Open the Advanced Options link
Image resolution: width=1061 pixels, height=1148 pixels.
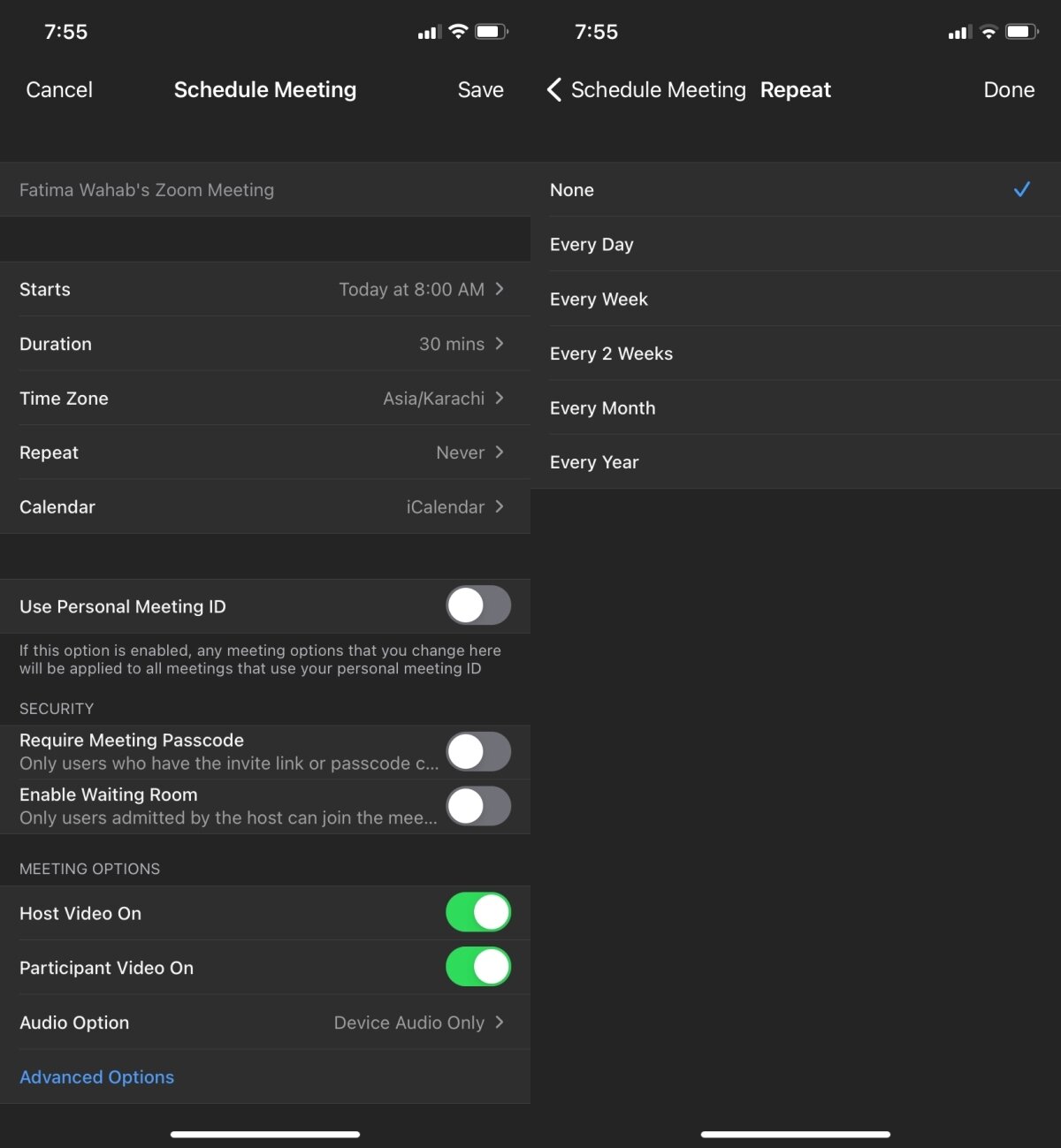[x=97, y=1077]
